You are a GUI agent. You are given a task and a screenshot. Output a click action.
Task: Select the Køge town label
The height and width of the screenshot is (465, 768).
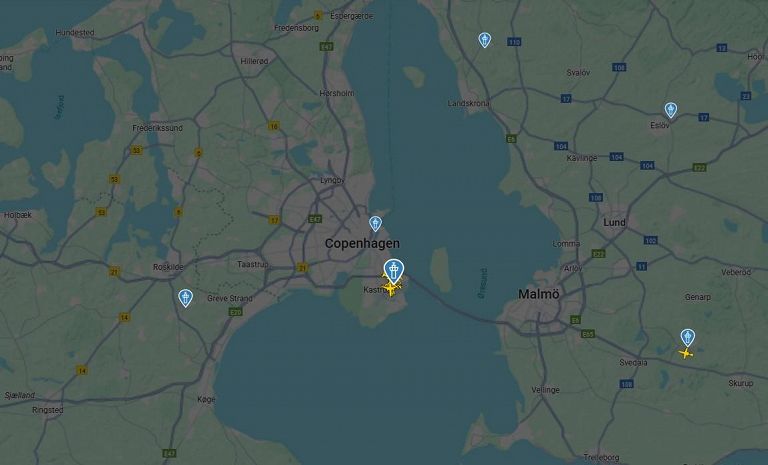(x=206, y=399)
